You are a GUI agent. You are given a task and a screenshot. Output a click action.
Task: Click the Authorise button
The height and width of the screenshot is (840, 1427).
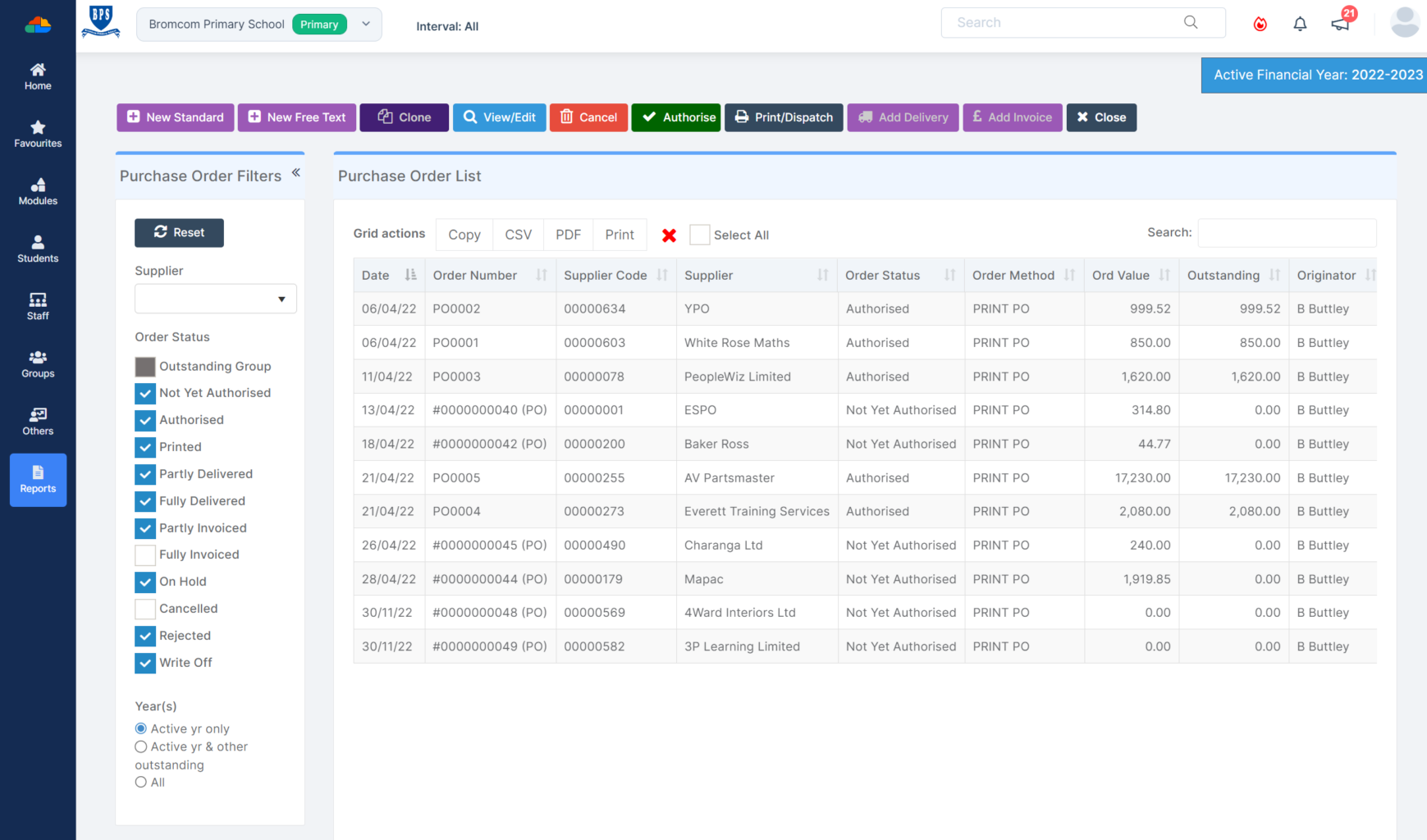click(676, 117)
